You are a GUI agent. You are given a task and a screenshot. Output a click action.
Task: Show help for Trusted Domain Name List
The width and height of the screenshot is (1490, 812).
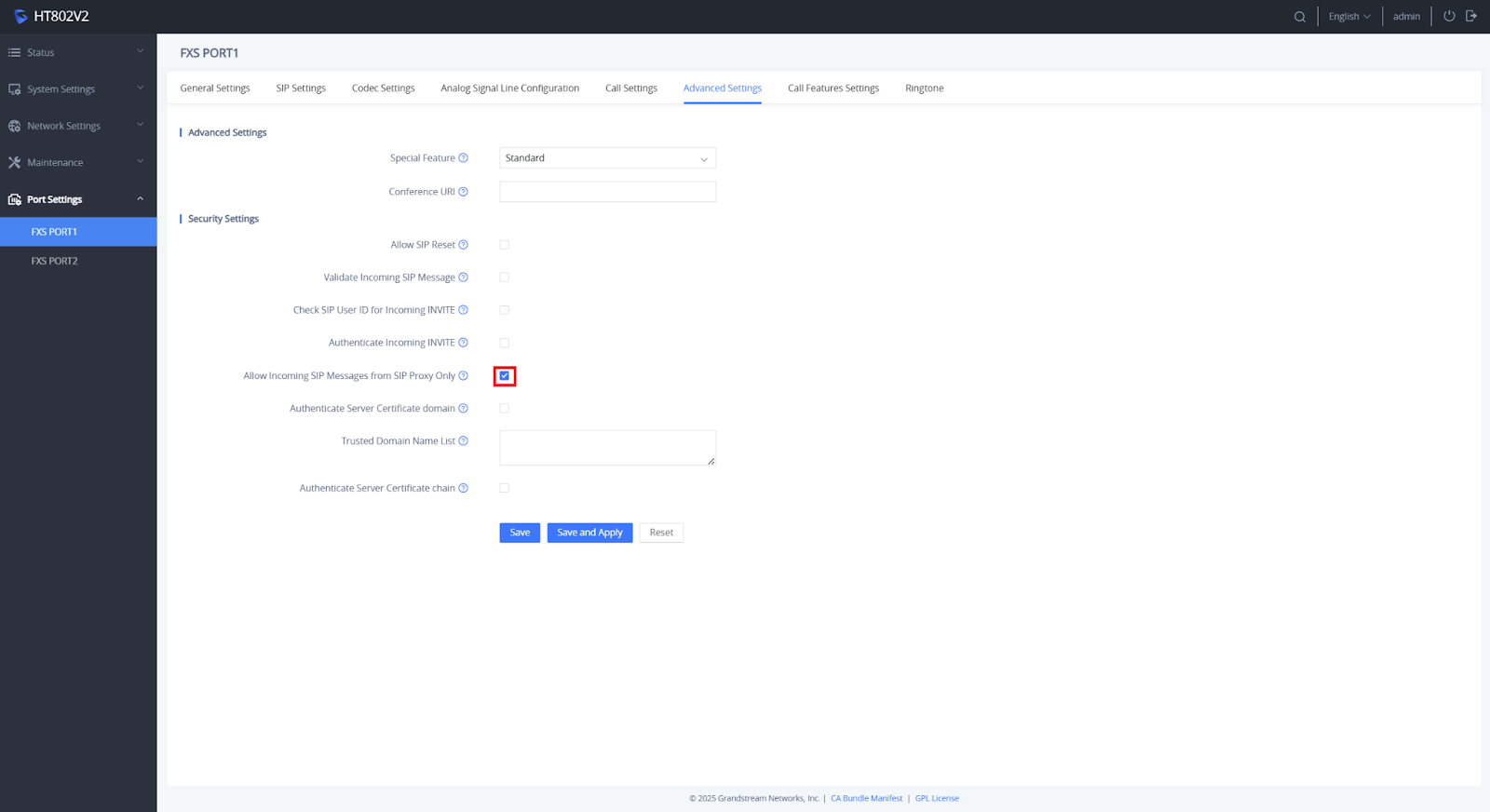point(463,441)
